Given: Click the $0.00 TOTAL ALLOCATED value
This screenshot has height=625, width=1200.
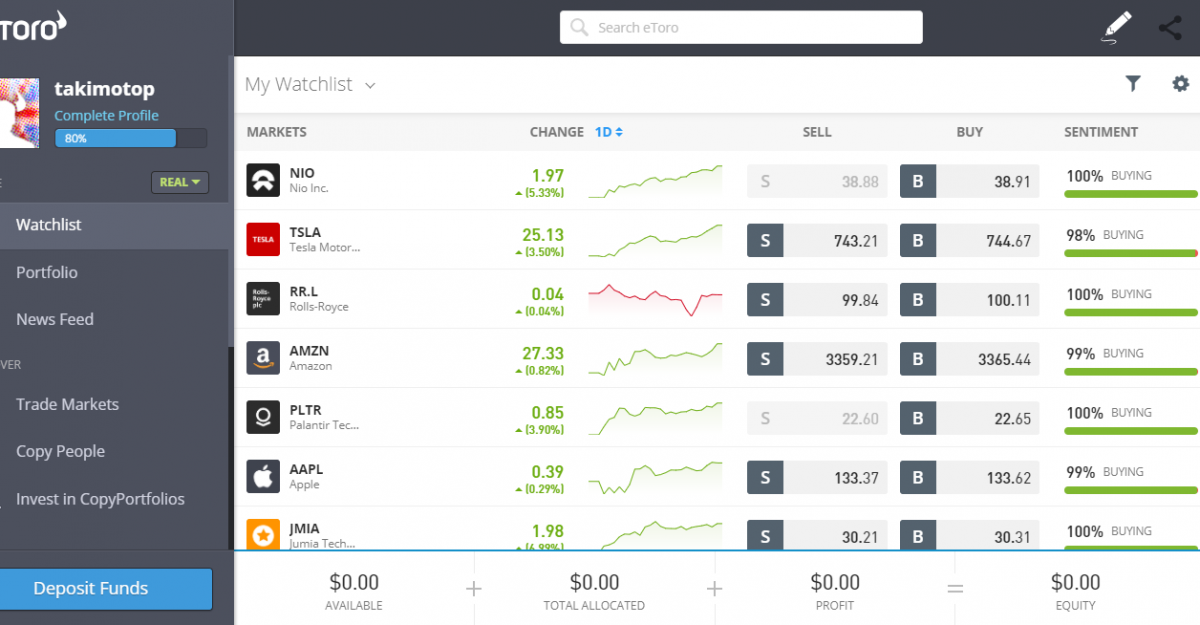Looking at the screenshot, I should point(594,582).
